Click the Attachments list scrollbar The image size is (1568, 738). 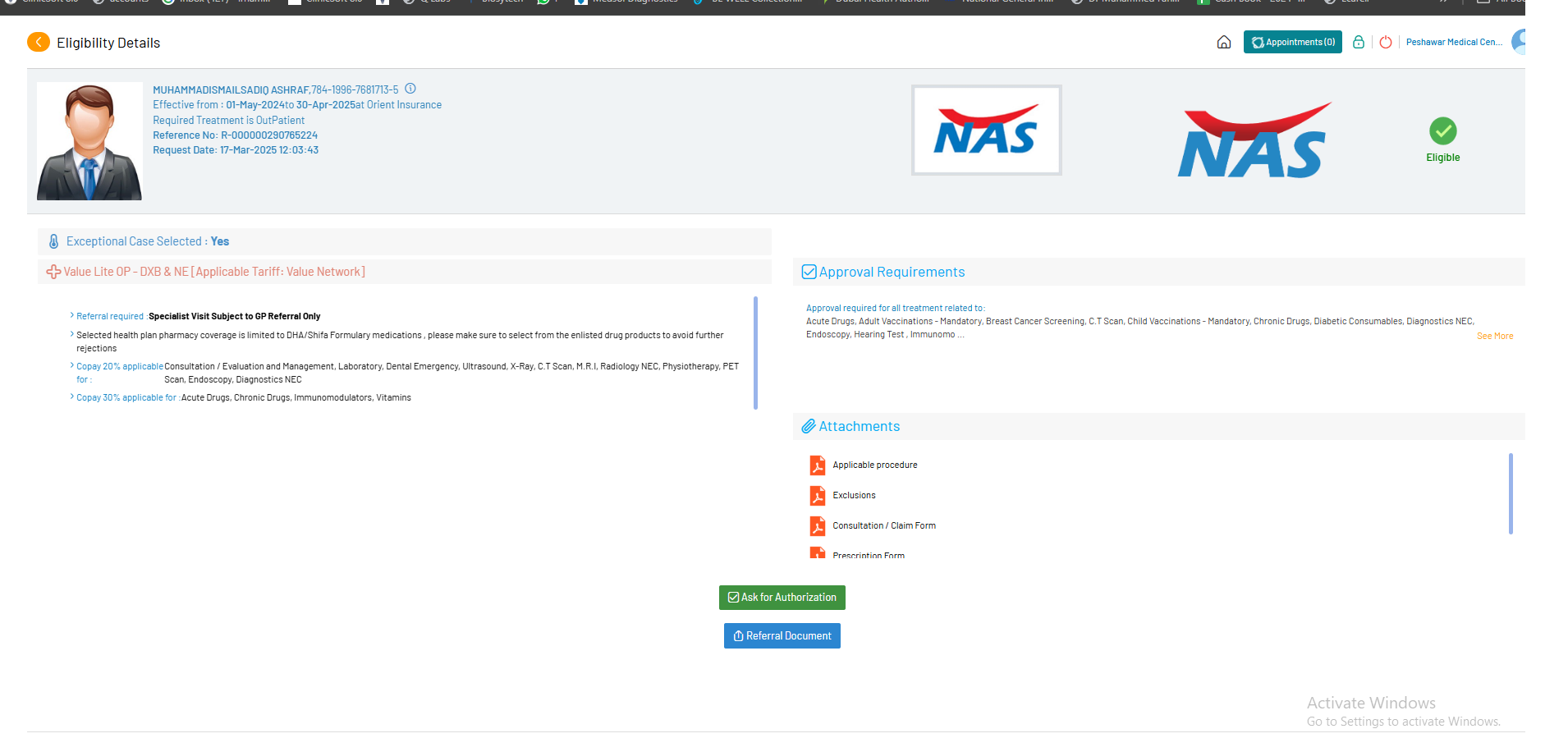pyautogui.click(x=1511, y=493)
